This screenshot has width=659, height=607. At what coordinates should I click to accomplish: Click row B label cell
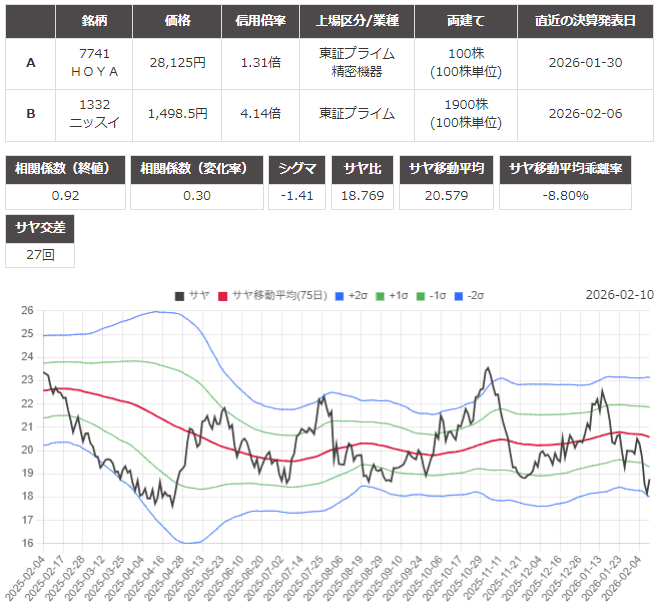pyautogui.click(x=30, y=114)
